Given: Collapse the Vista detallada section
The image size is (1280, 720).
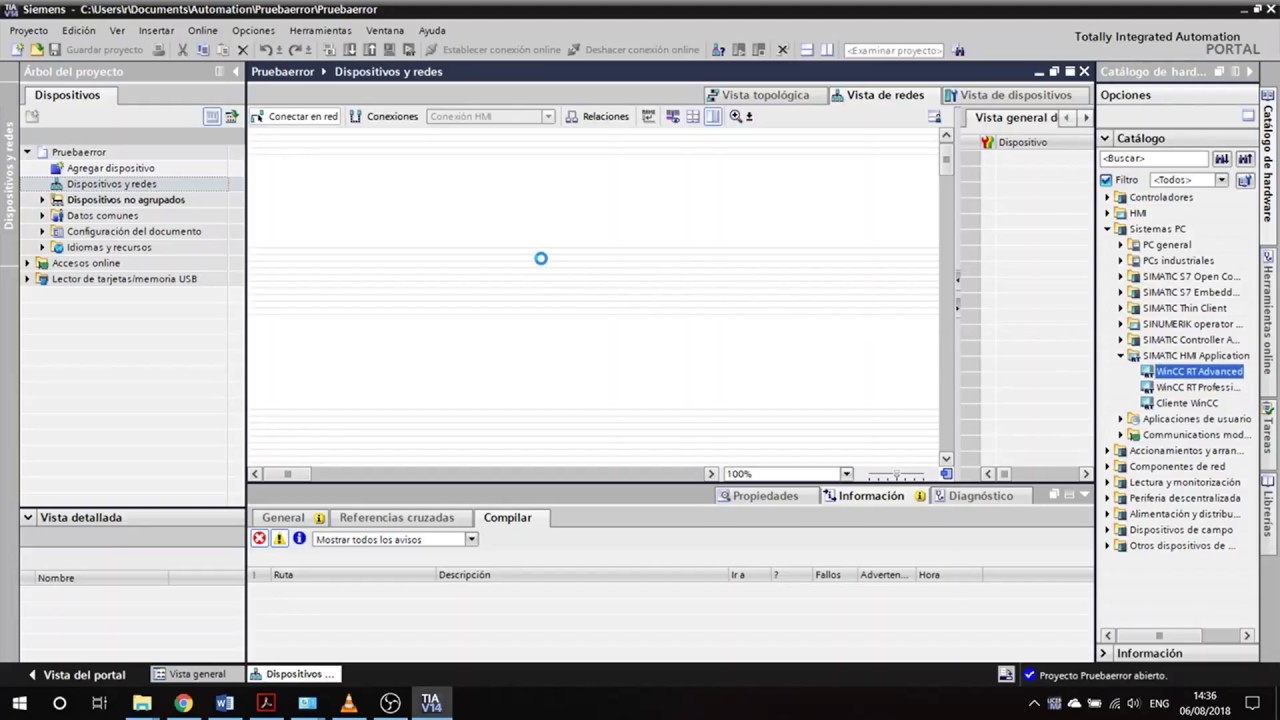Looking at the screenshot, I should tap(28, 517).
